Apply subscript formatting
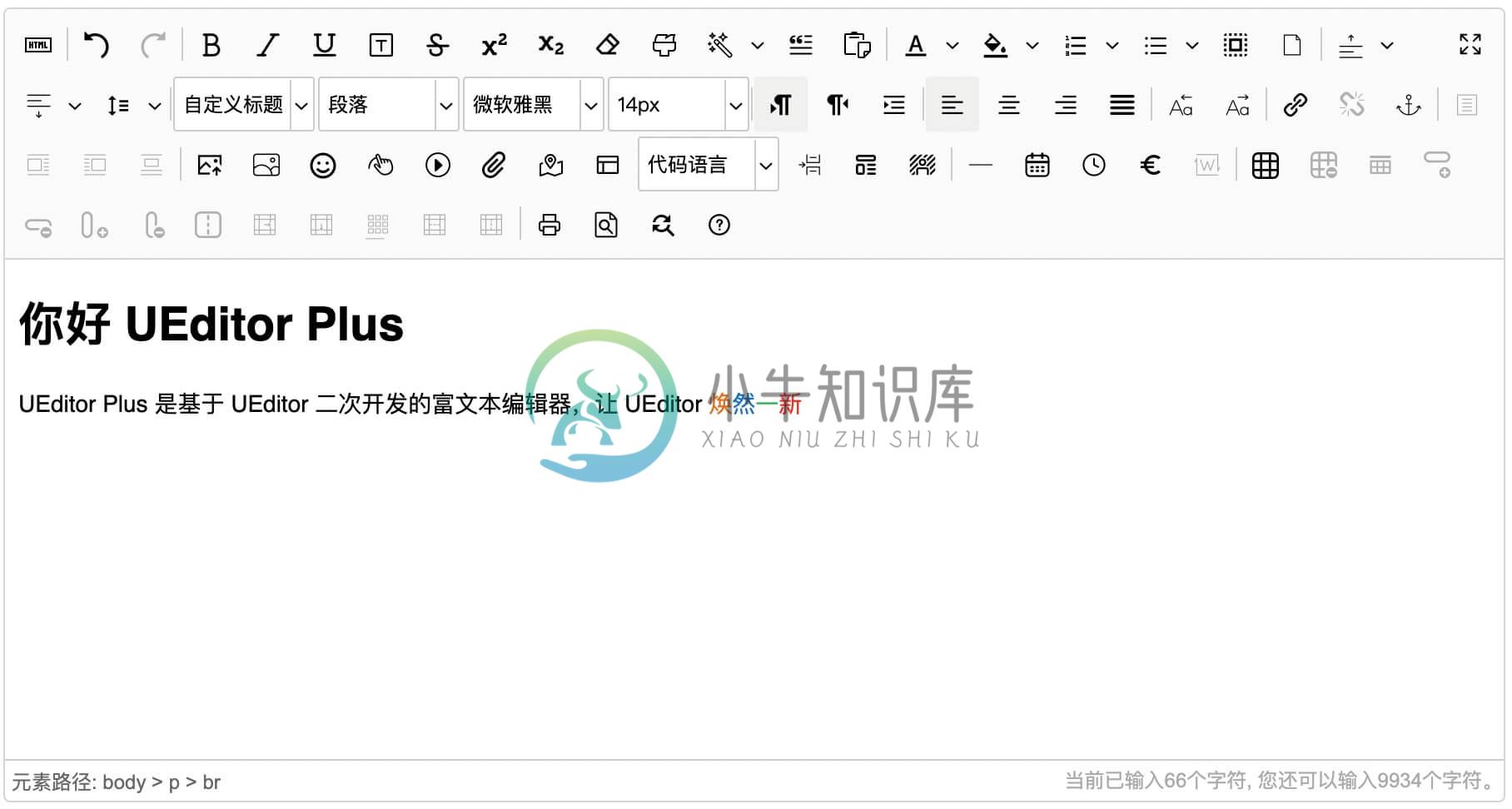 click(x=551, y=45)
